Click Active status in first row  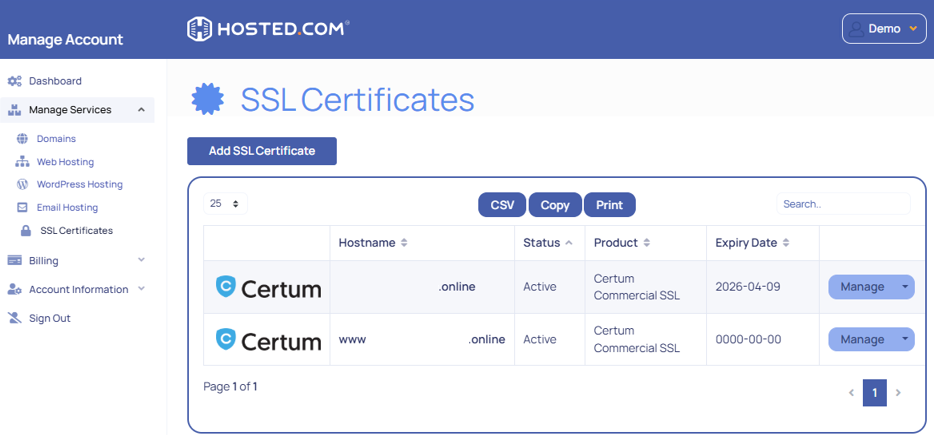pos(540,287)
